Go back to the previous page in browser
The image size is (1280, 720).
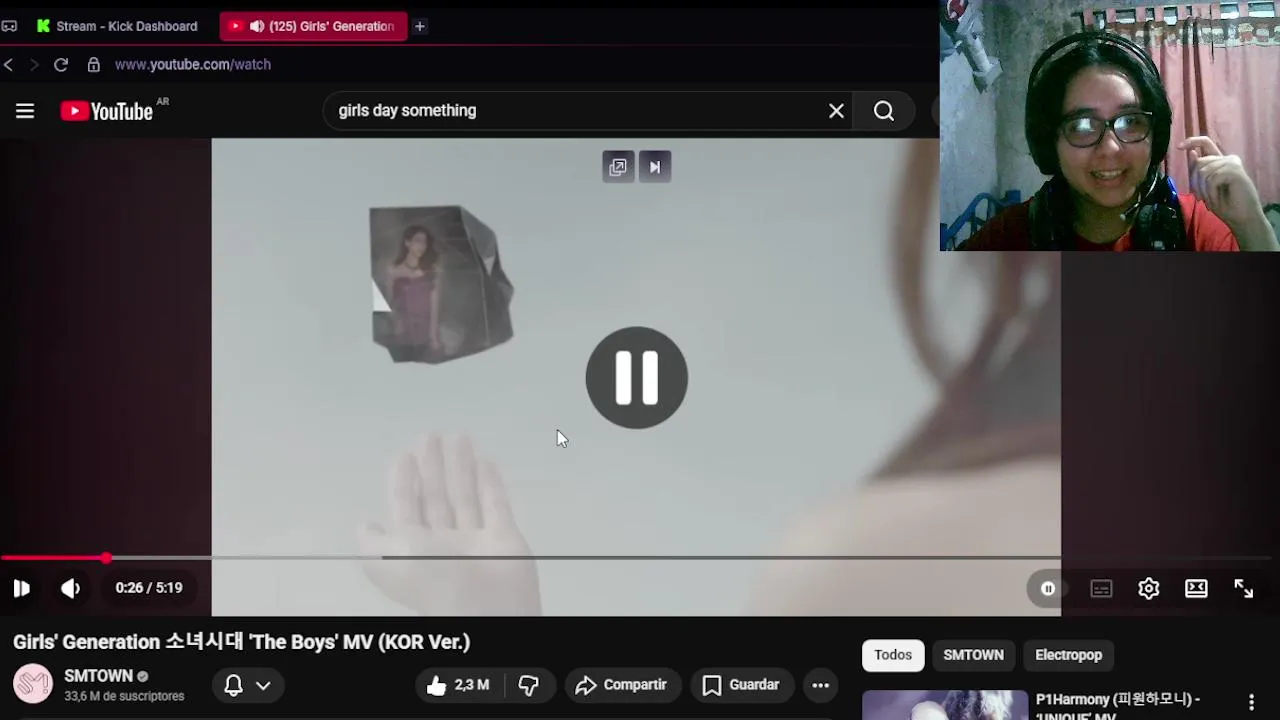[x=9, y=64]
